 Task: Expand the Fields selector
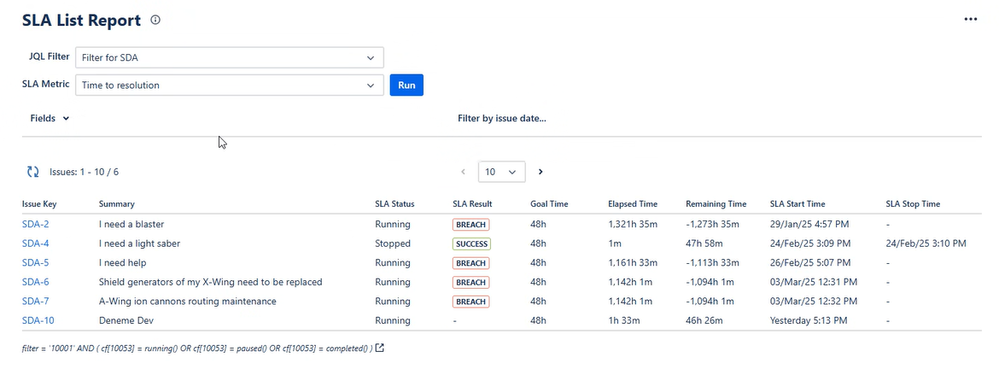(50, 118)
